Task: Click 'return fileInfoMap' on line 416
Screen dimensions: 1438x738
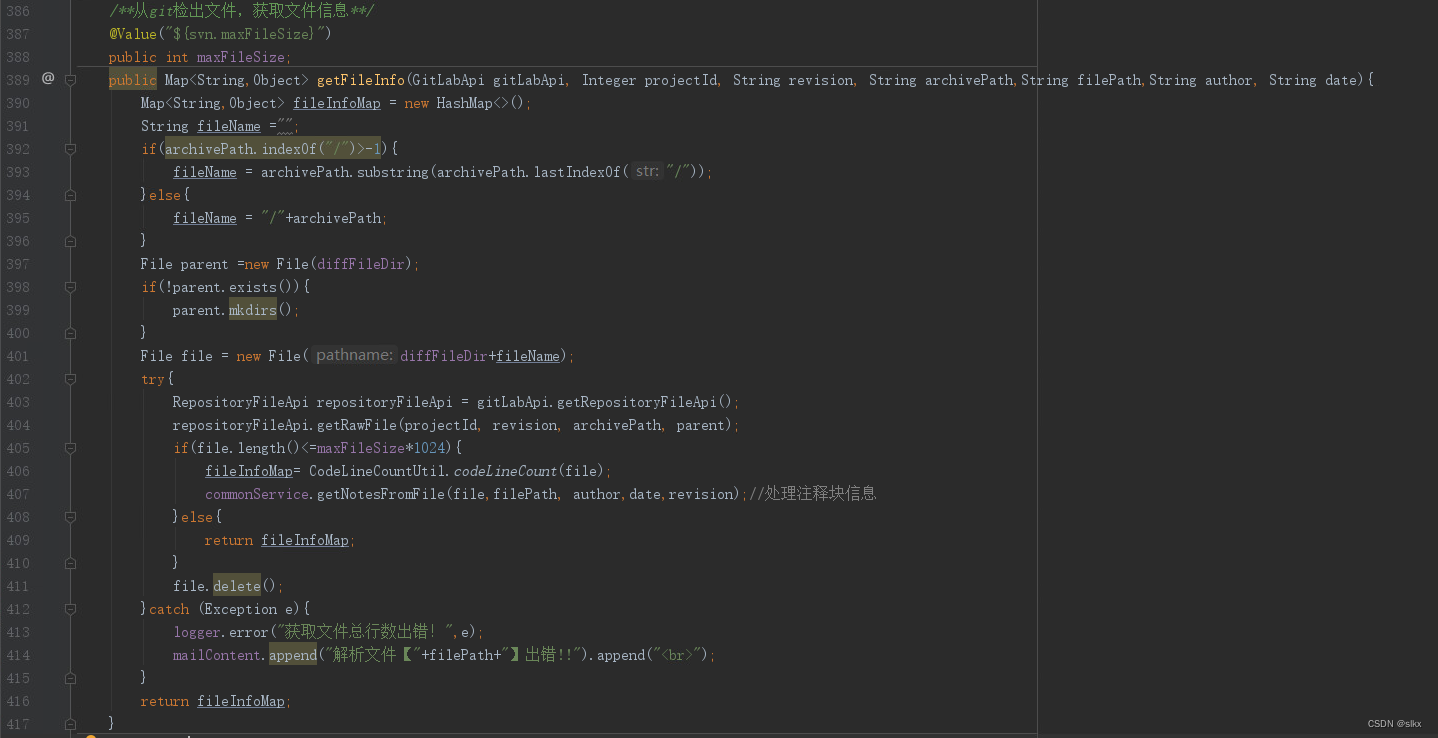Action: click(x=213, y=701)
